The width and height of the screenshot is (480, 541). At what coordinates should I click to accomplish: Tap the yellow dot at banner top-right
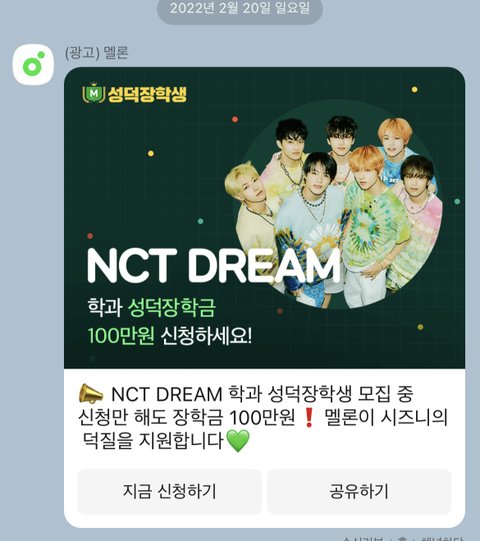(x=414, y=89)
